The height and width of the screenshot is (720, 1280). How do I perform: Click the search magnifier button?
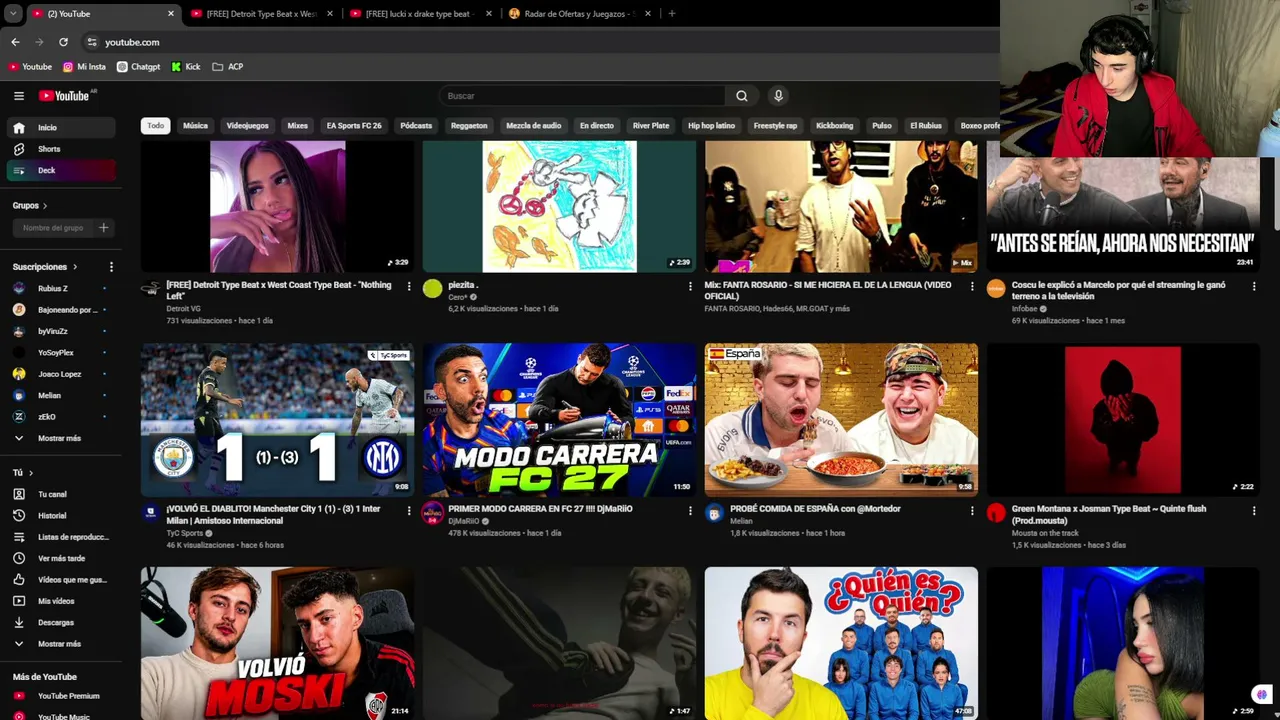point(742,96)
